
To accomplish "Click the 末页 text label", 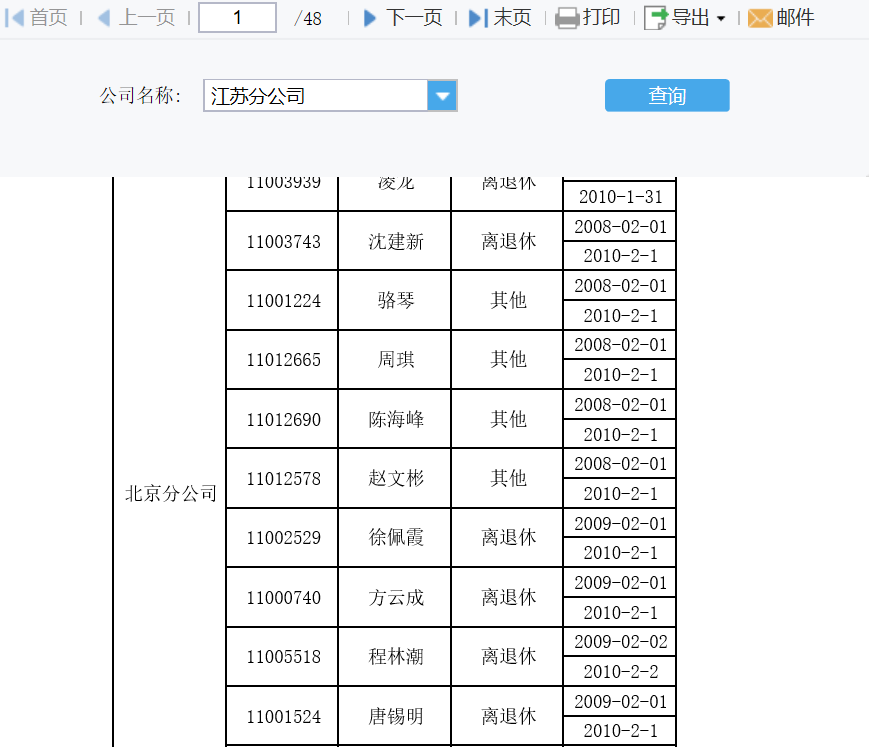I will (x=512, y=18).
